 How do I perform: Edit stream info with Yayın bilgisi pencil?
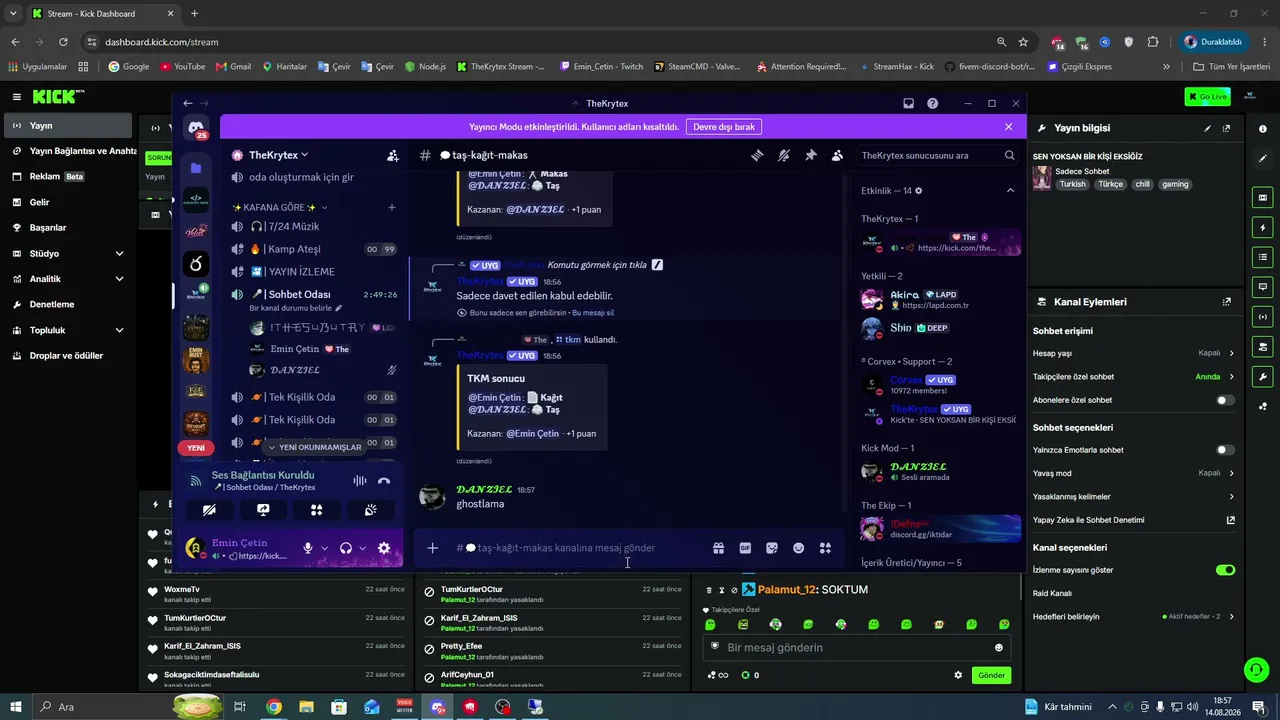[1207, 128]
